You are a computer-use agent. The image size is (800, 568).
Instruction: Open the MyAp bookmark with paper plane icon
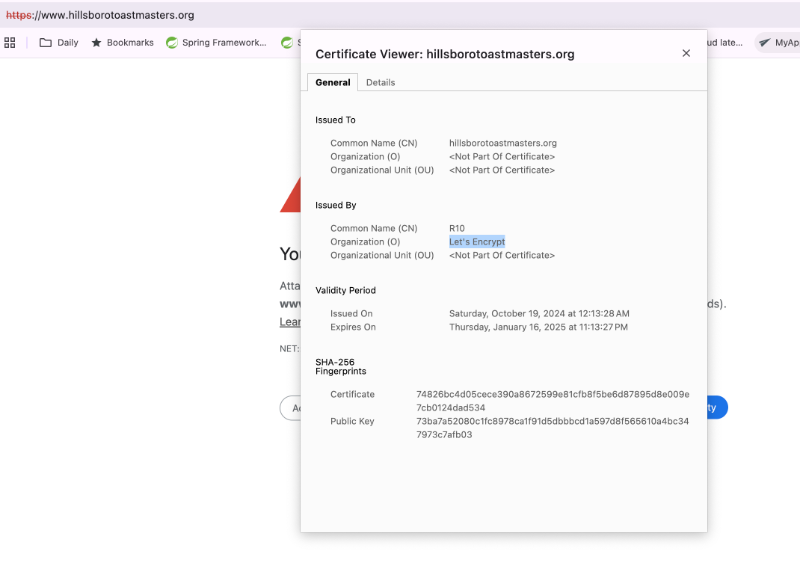[779, 43]
